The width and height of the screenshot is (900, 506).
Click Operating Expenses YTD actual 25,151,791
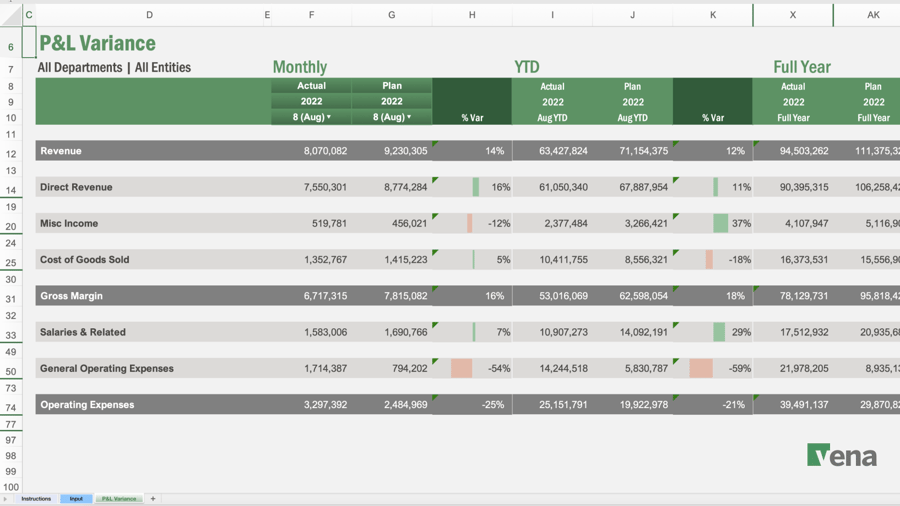[x=552, y=405]
